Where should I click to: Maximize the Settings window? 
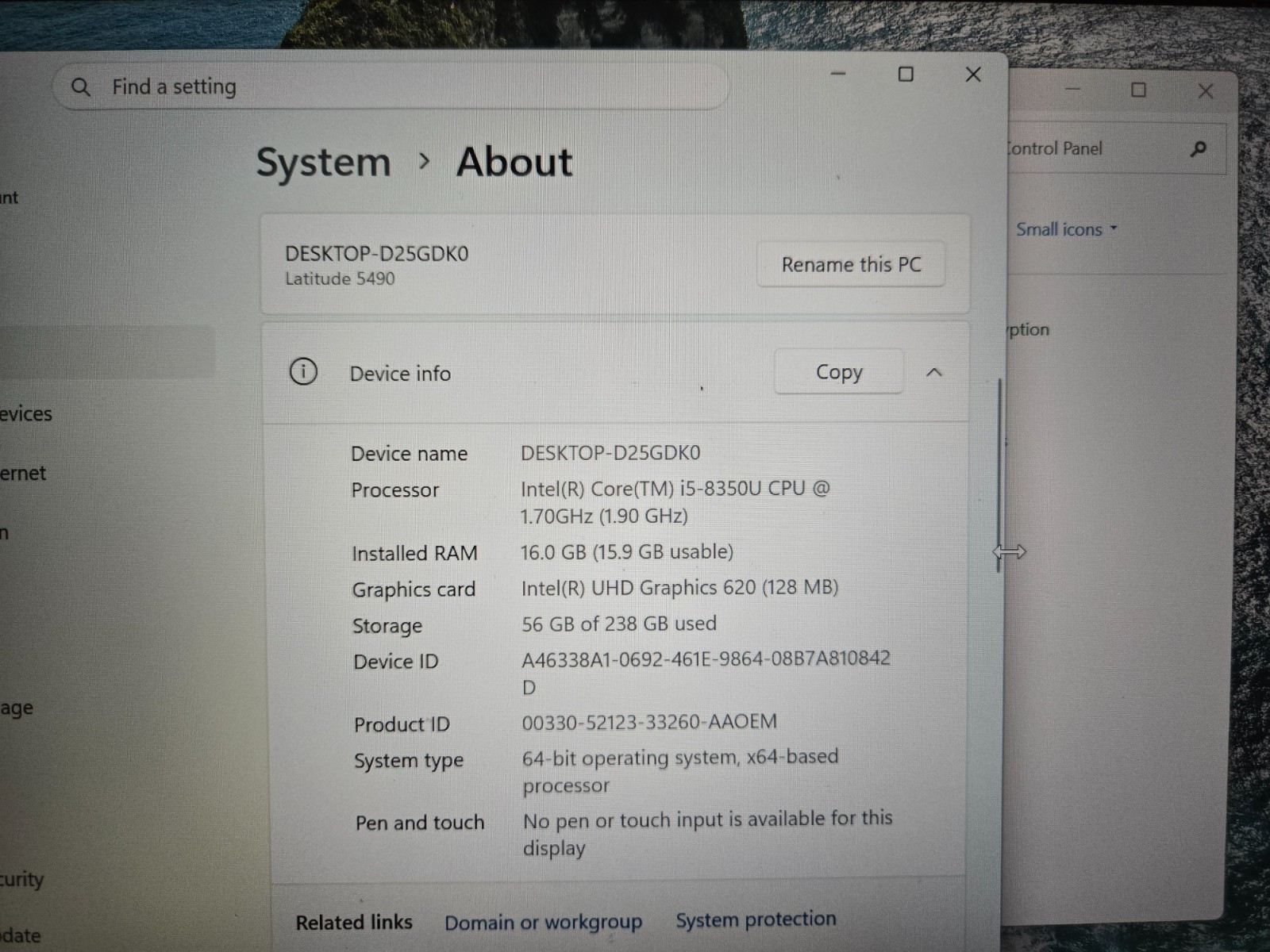[x=906, y=74]
